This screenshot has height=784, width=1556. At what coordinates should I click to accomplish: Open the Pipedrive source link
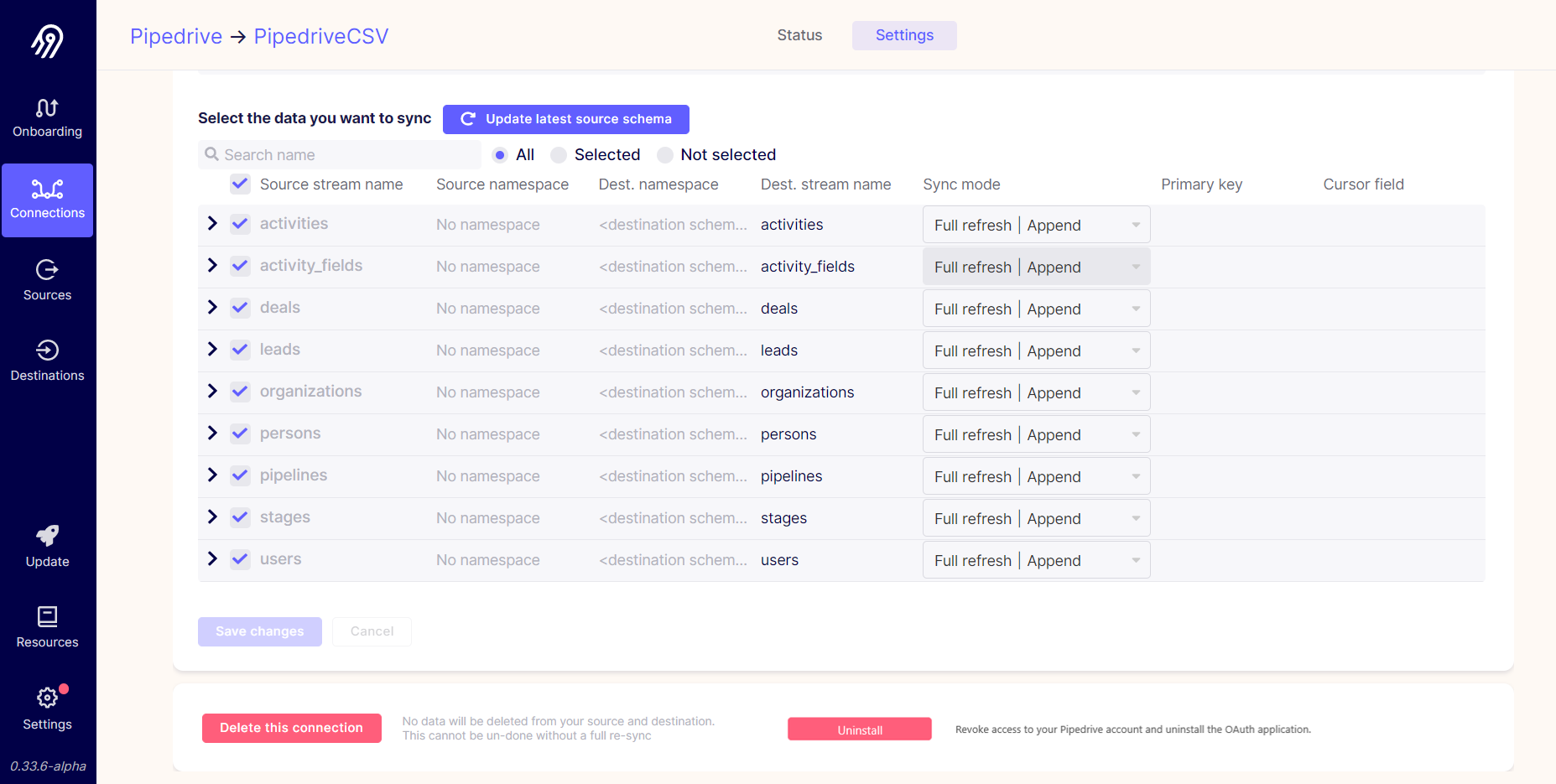click(x=176, y=36)
